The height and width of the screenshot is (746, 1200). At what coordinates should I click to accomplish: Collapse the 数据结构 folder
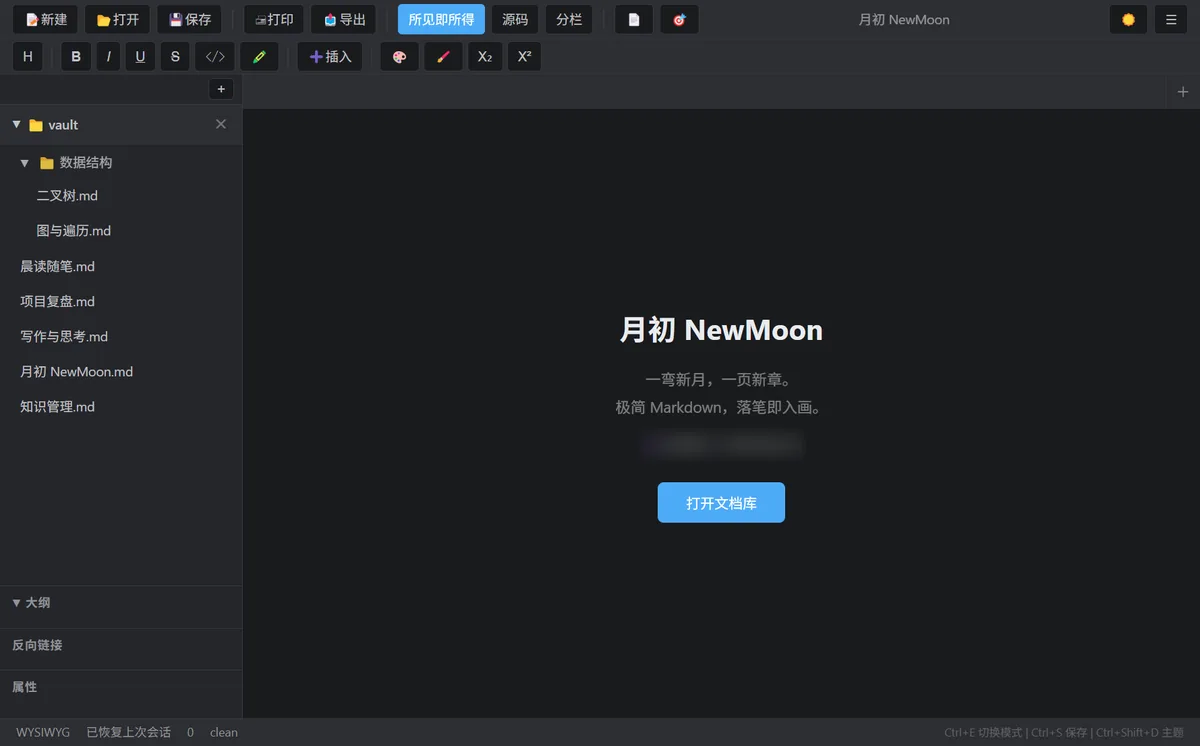25,163
